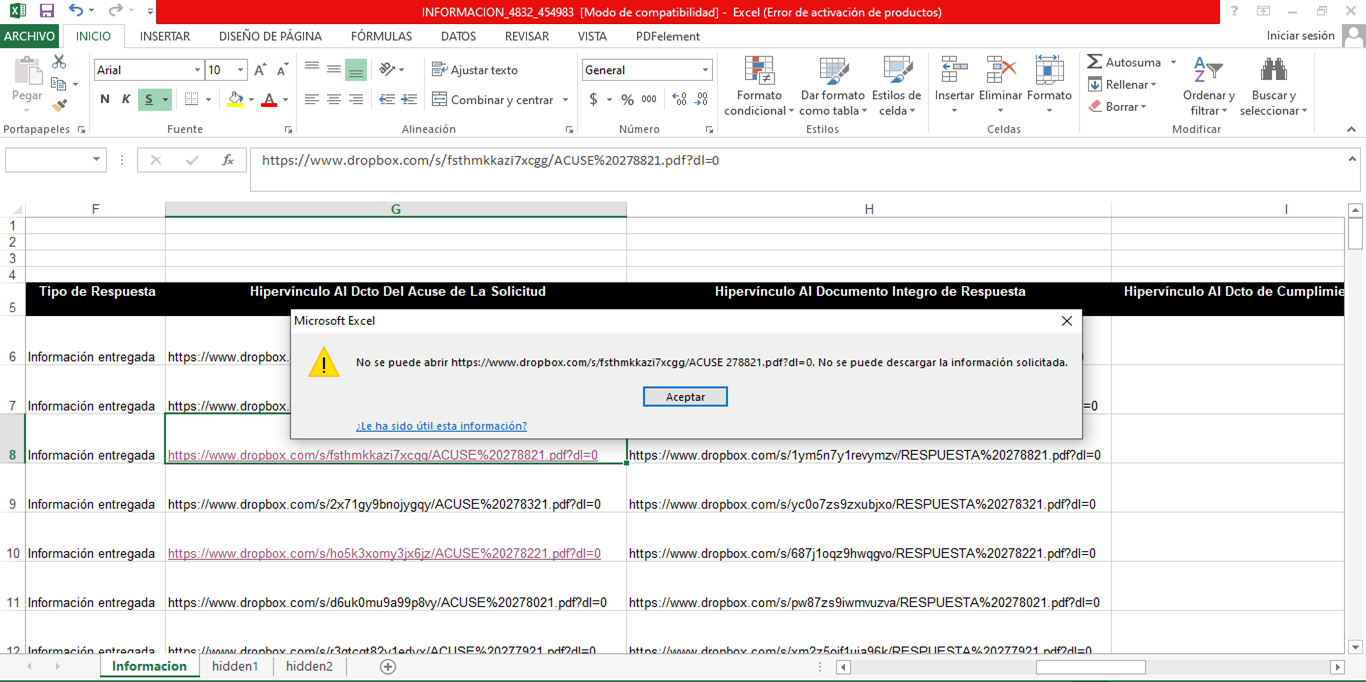Open number format General dropdown
This screenshot has height=682, width=1366.
coord(705,70)
